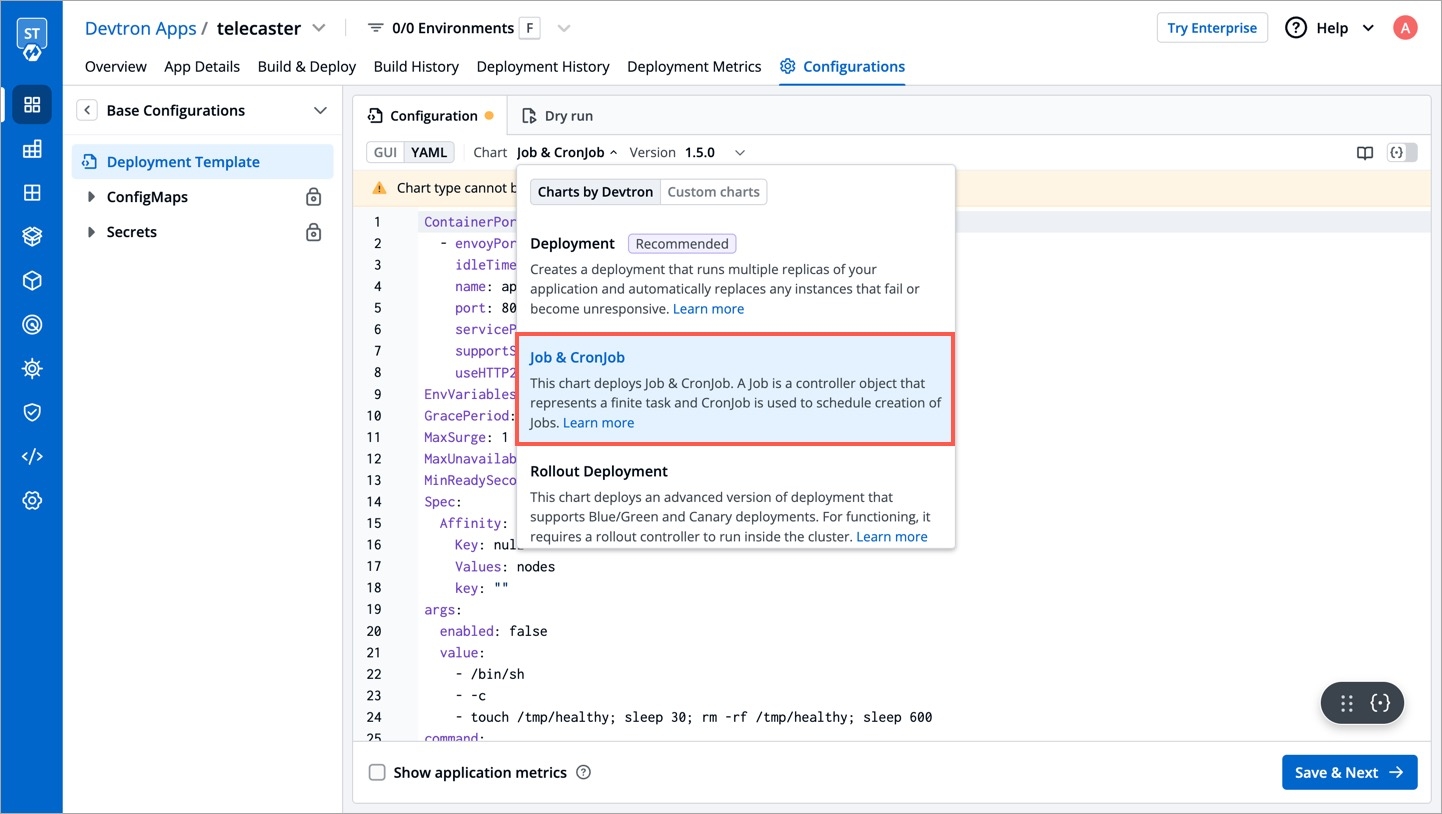
Task: Click the floating drag handle widget icon
Action: pyautogui.click(x=1346, y=703)
